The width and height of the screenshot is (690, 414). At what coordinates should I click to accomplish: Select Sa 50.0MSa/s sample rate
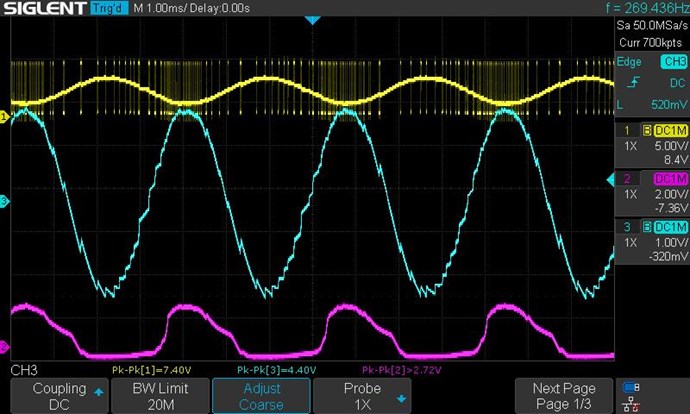tap(652, 25)
